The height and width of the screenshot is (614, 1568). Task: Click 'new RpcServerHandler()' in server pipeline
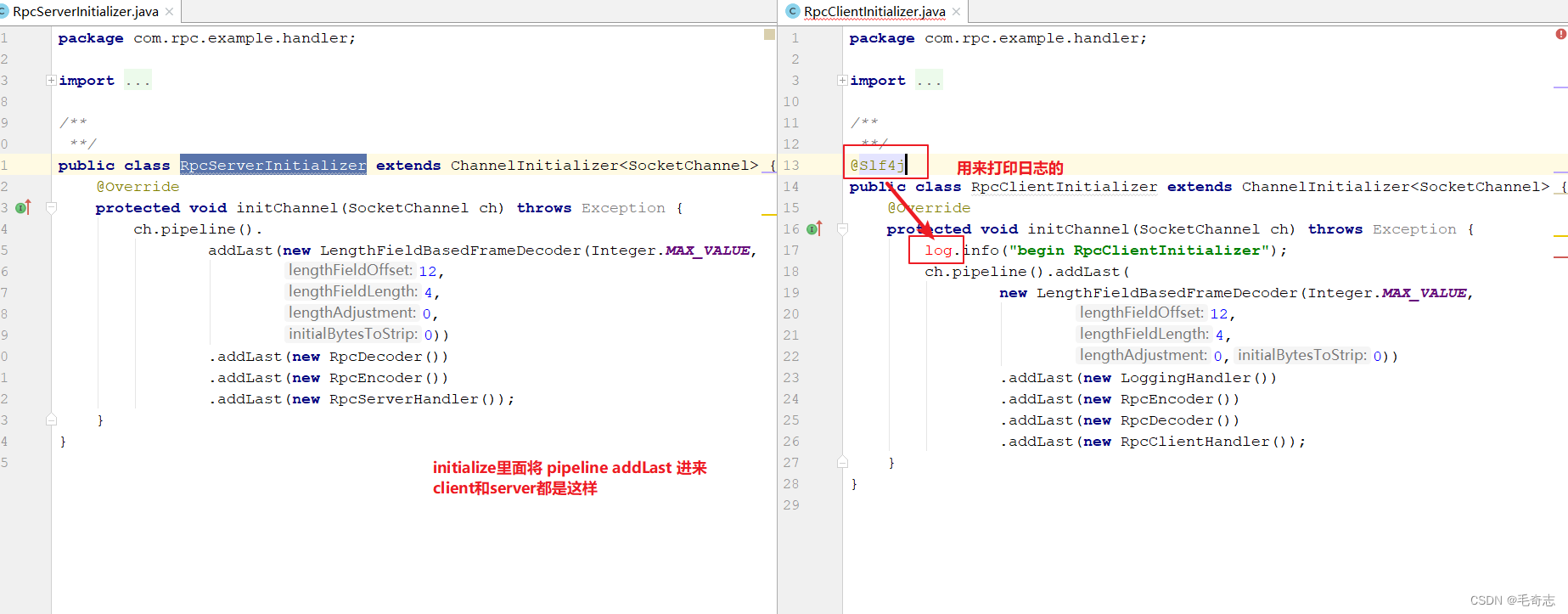coord(398,399)
